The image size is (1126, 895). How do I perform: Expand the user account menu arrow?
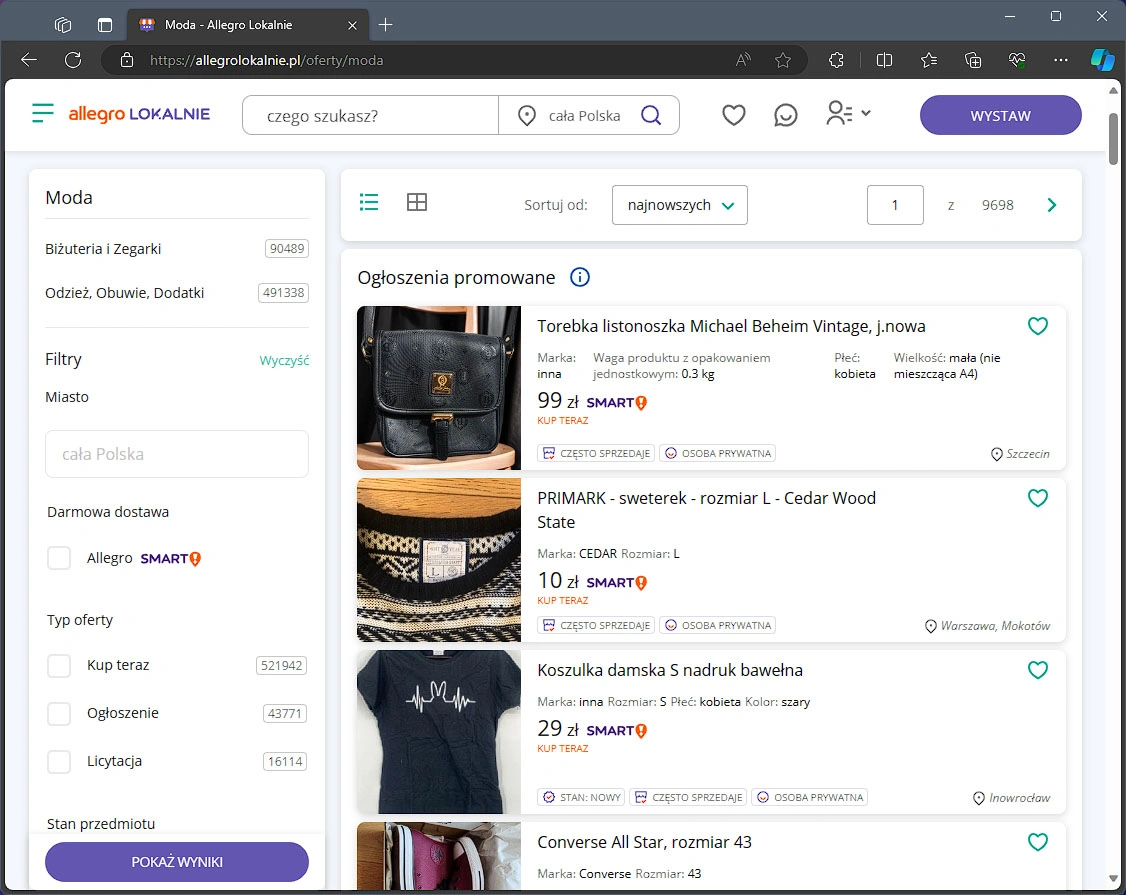(x=866, y=113)
